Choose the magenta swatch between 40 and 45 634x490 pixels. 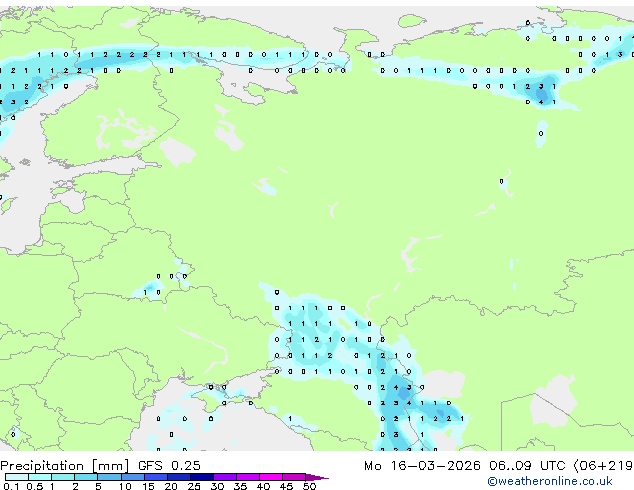[271, 477]
